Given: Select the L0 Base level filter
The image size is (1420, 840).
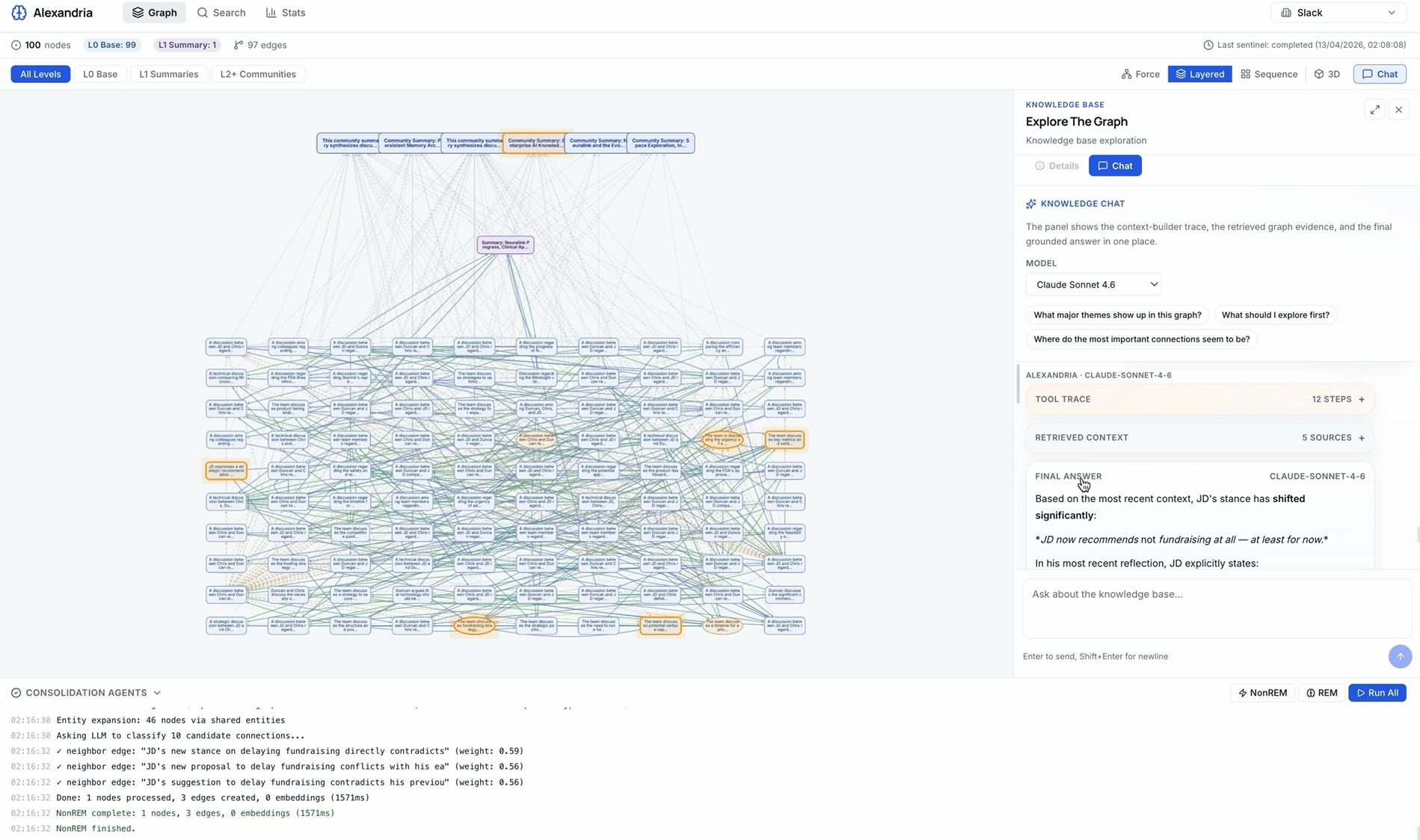Looking at the screenshot, I should 99,74.
